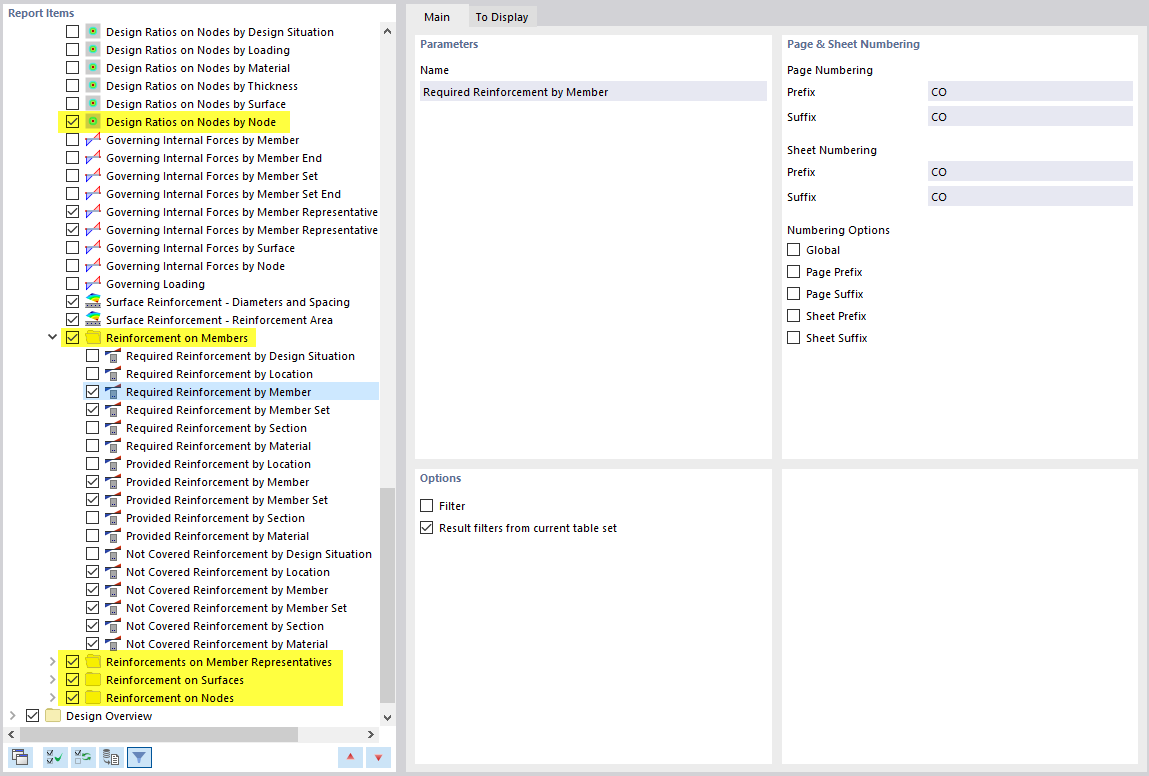Expand the Design Overview node

pyautogui.click(x=12, y=716)
